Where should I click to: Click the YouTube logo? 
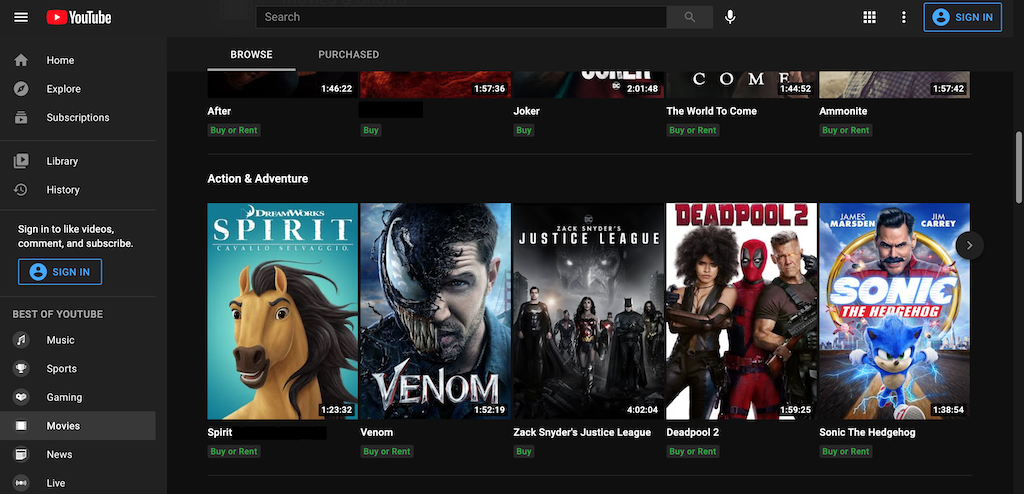pos(78,17)
